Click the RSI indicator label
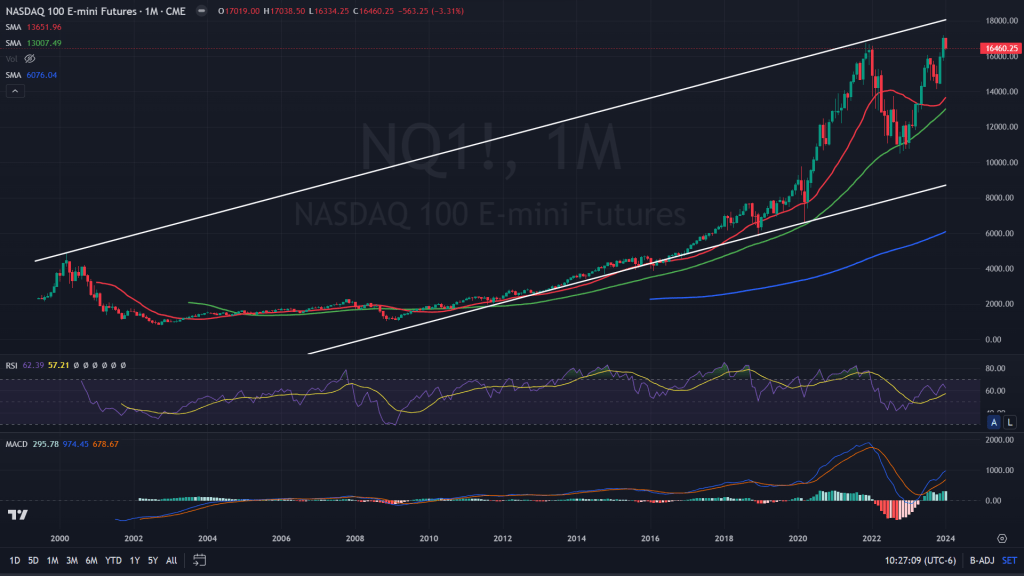This screenshot has width=1024, height=576. pos(13,366)
